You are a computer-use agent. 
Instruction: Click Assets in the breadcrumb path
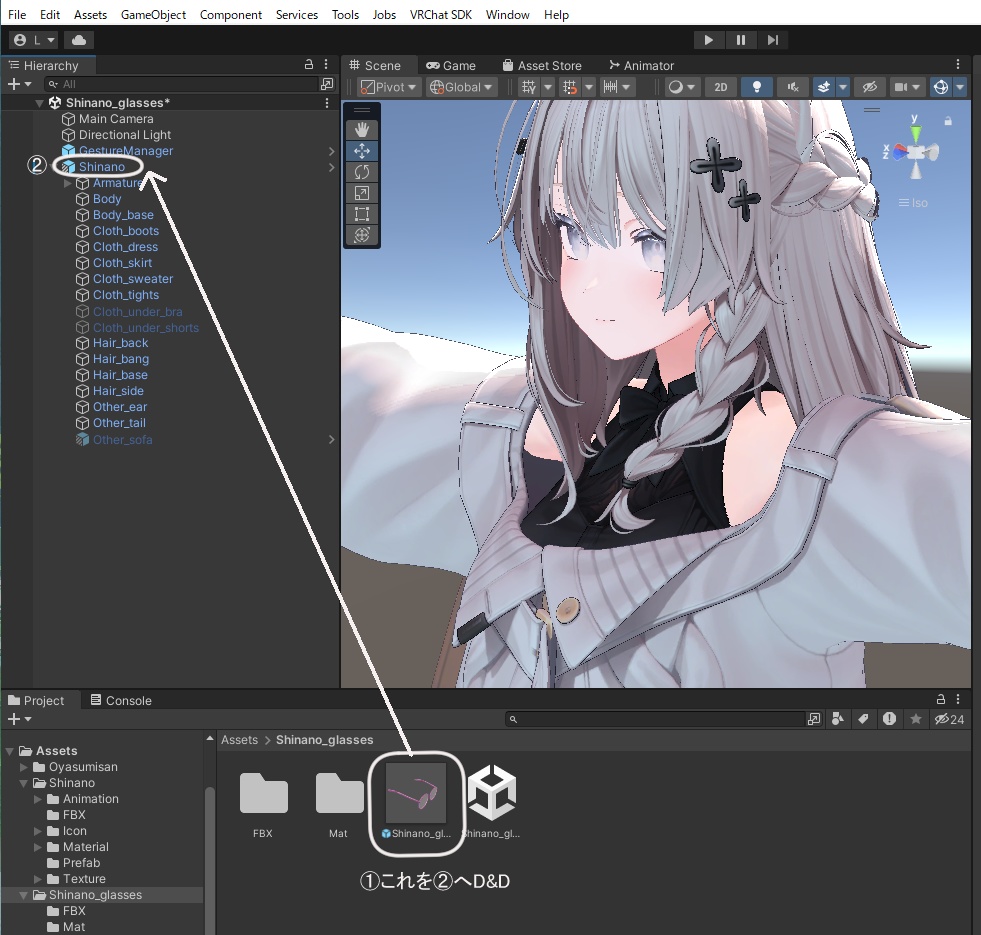(x=239, y=740)
